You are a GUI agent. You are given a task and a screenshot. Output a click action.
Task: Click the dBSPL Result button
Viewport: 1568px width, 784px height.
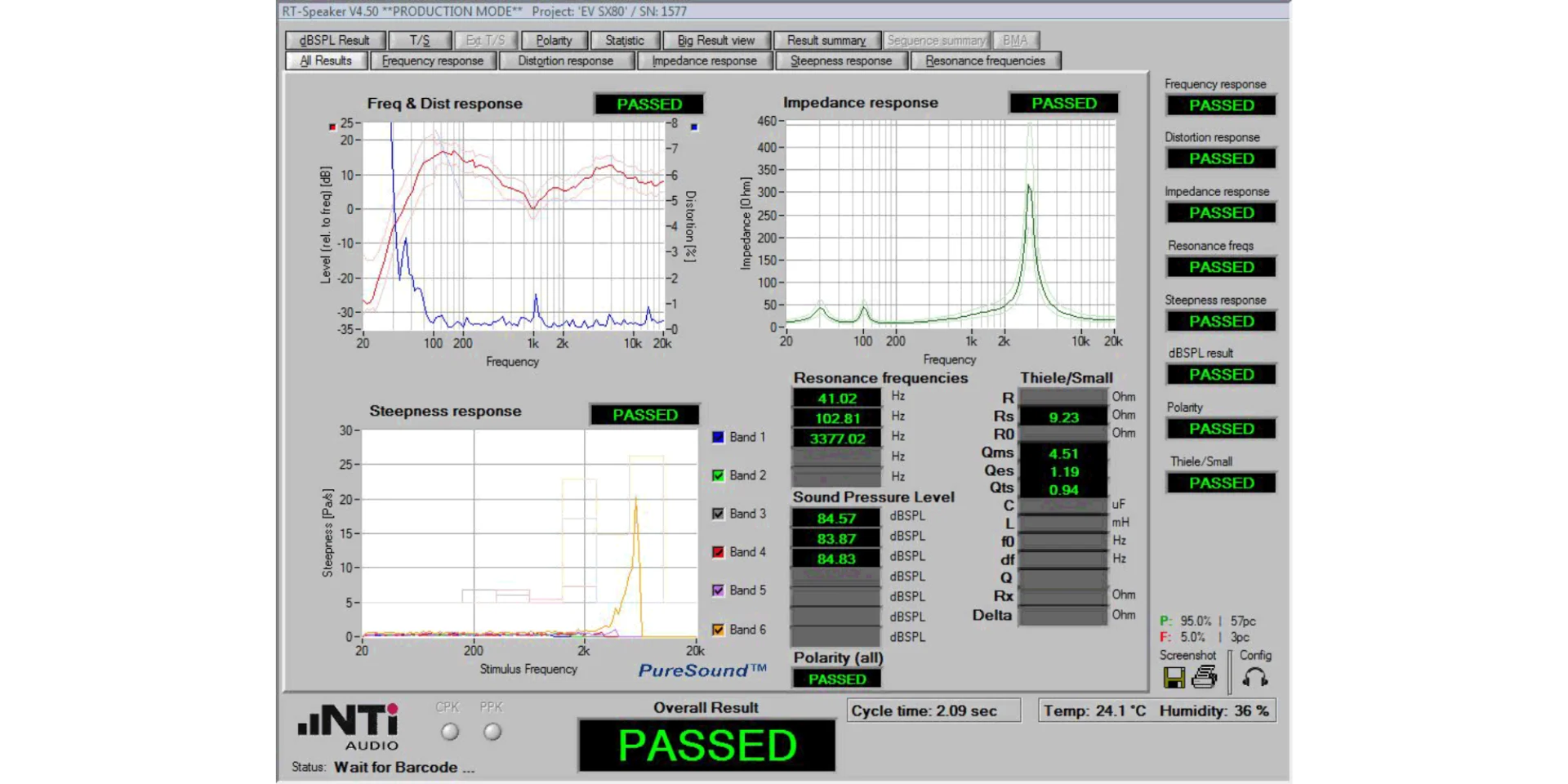(x=335, y=40)
